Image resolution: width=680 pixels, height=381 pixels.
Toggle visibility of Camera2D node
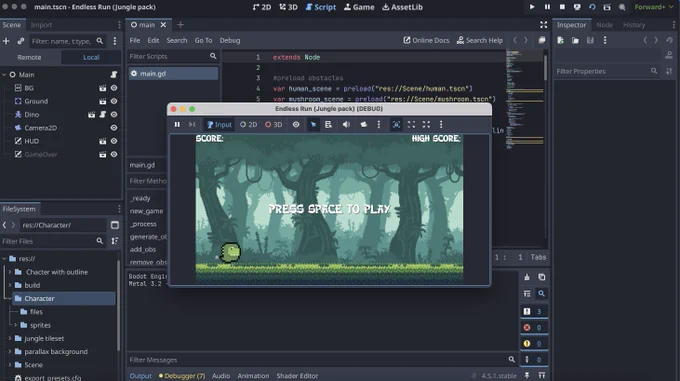coord(114,128)
